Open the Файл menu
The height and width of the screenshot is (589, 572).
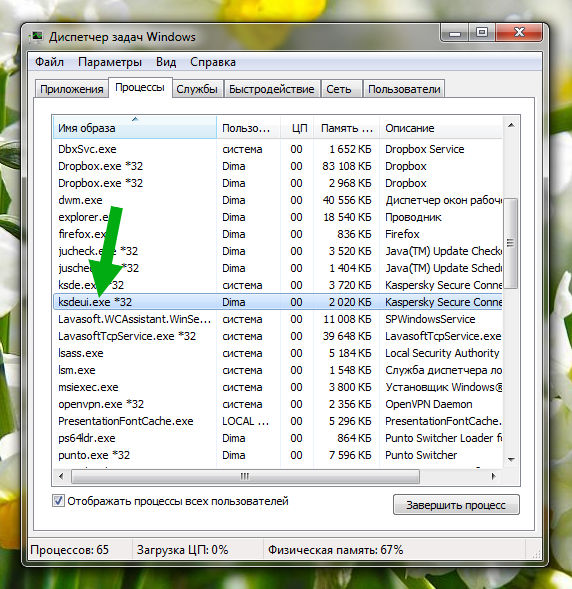click(x=49, y=62)
